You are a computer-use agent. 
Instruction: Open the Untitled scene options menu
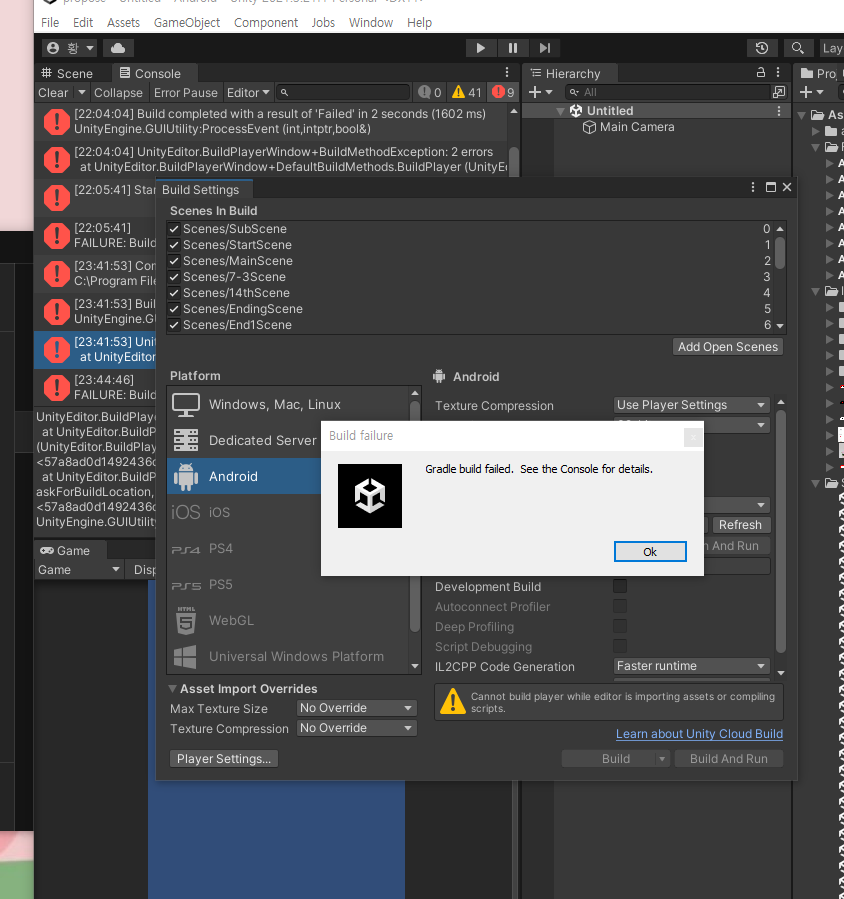[779, 111]
